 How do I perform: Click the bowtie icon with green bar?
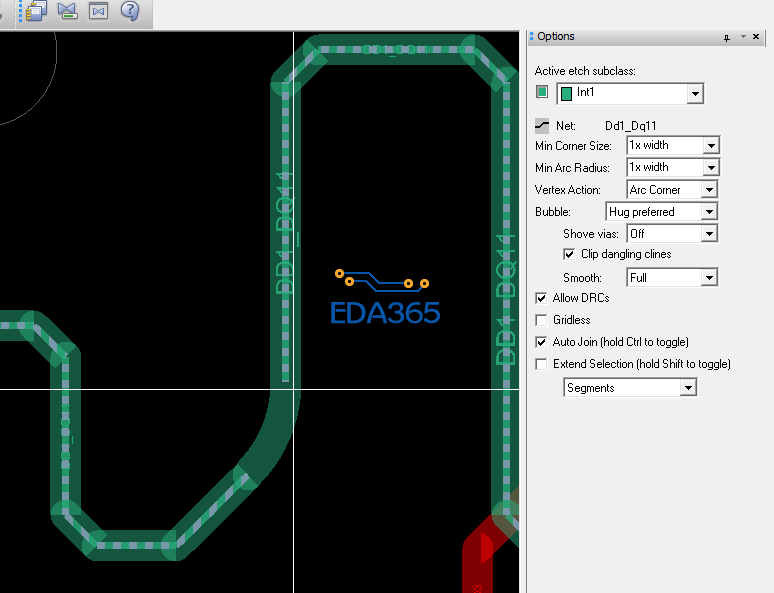tap(67, 11)
